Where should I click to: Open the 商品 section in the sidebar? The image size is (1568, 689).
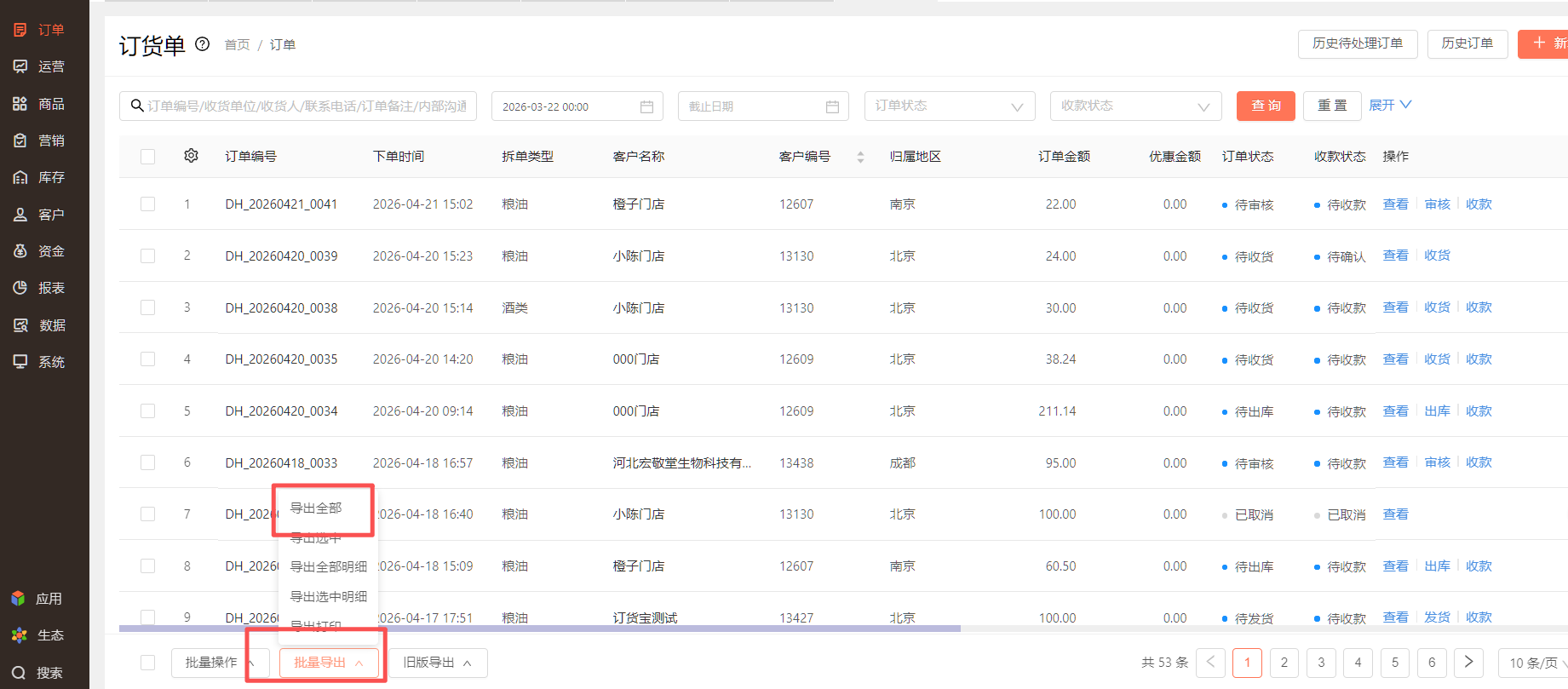(39, 104)
